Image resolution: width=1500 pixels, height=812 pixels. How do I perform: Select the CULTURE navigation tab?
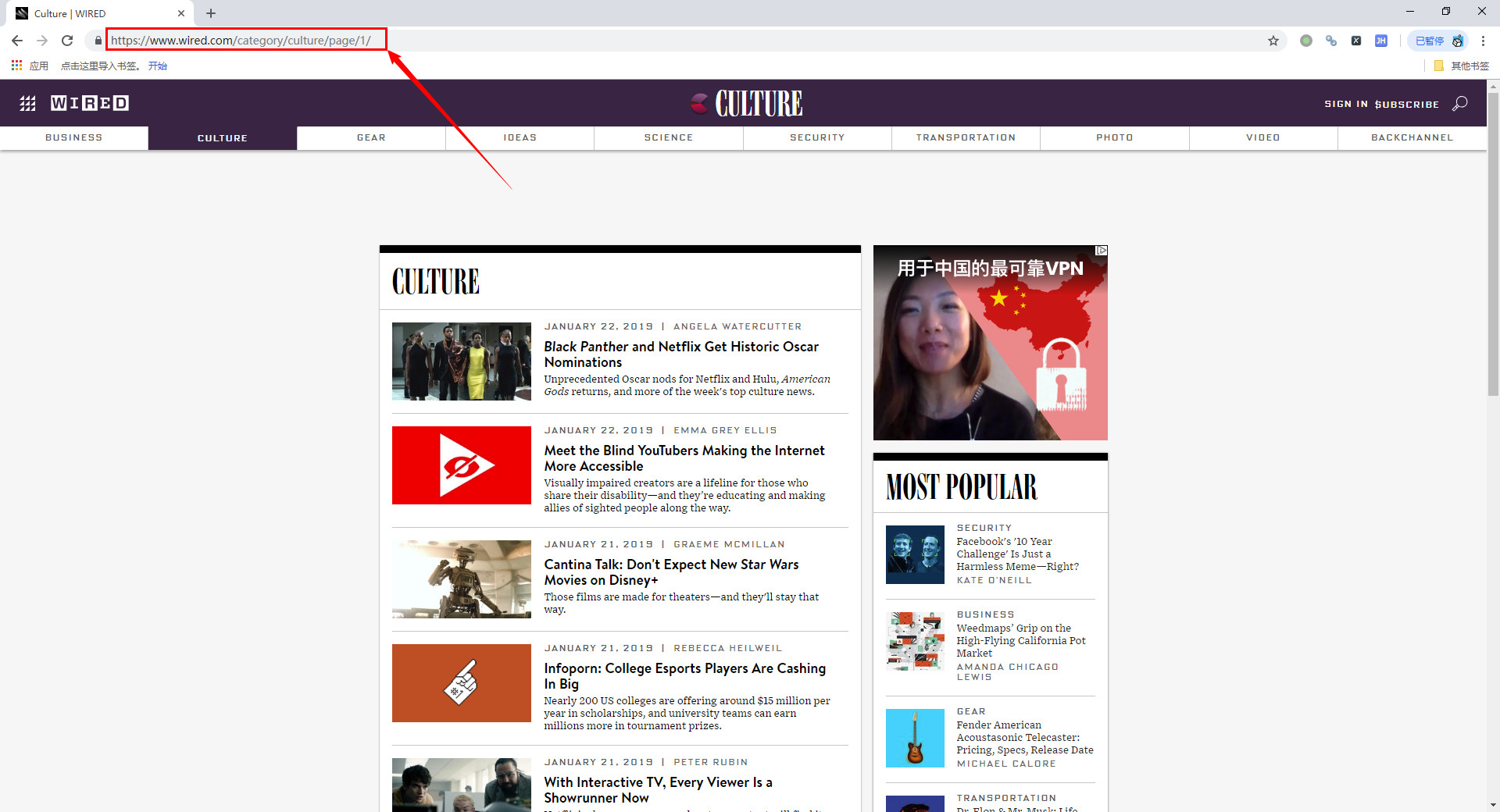click(223, 137)
